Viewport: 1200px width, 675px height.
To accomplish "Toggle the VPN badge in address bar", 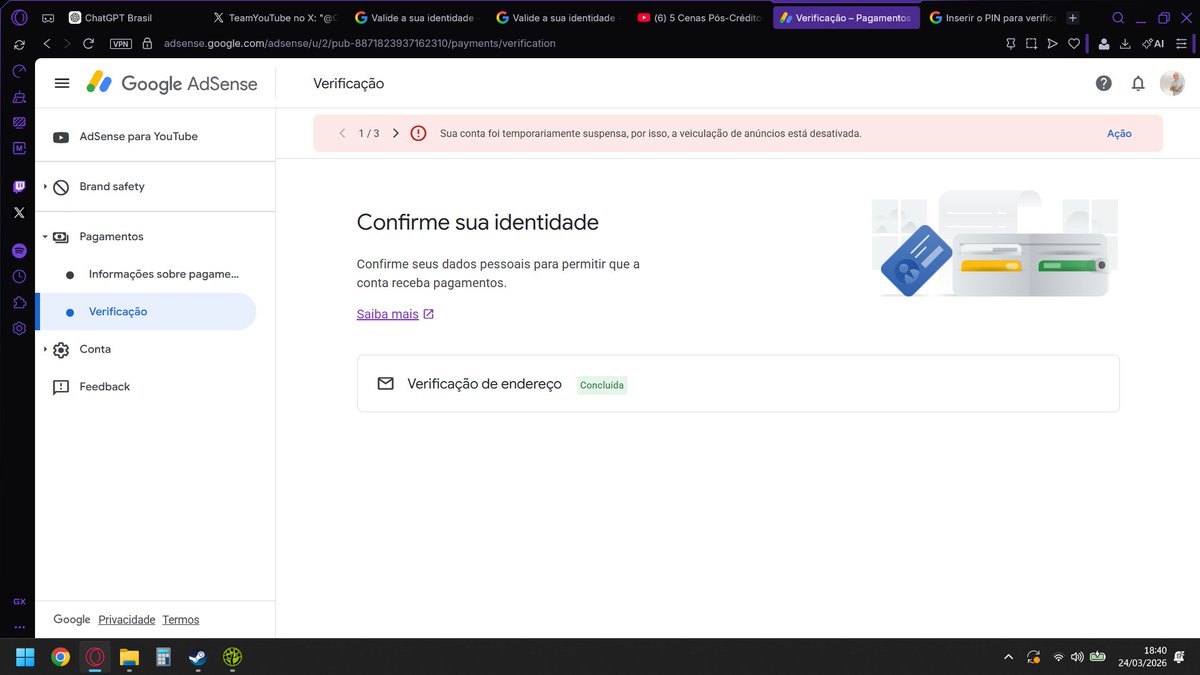I will pos(121,44).
